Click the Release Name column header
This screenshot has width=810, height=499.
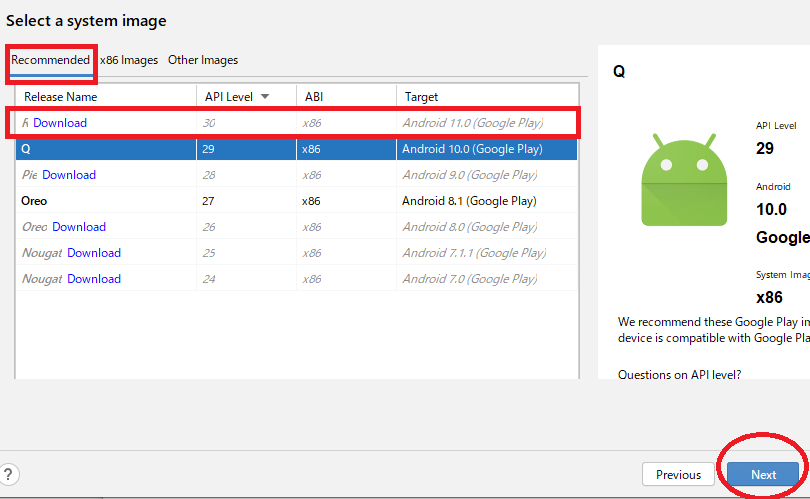106,97
